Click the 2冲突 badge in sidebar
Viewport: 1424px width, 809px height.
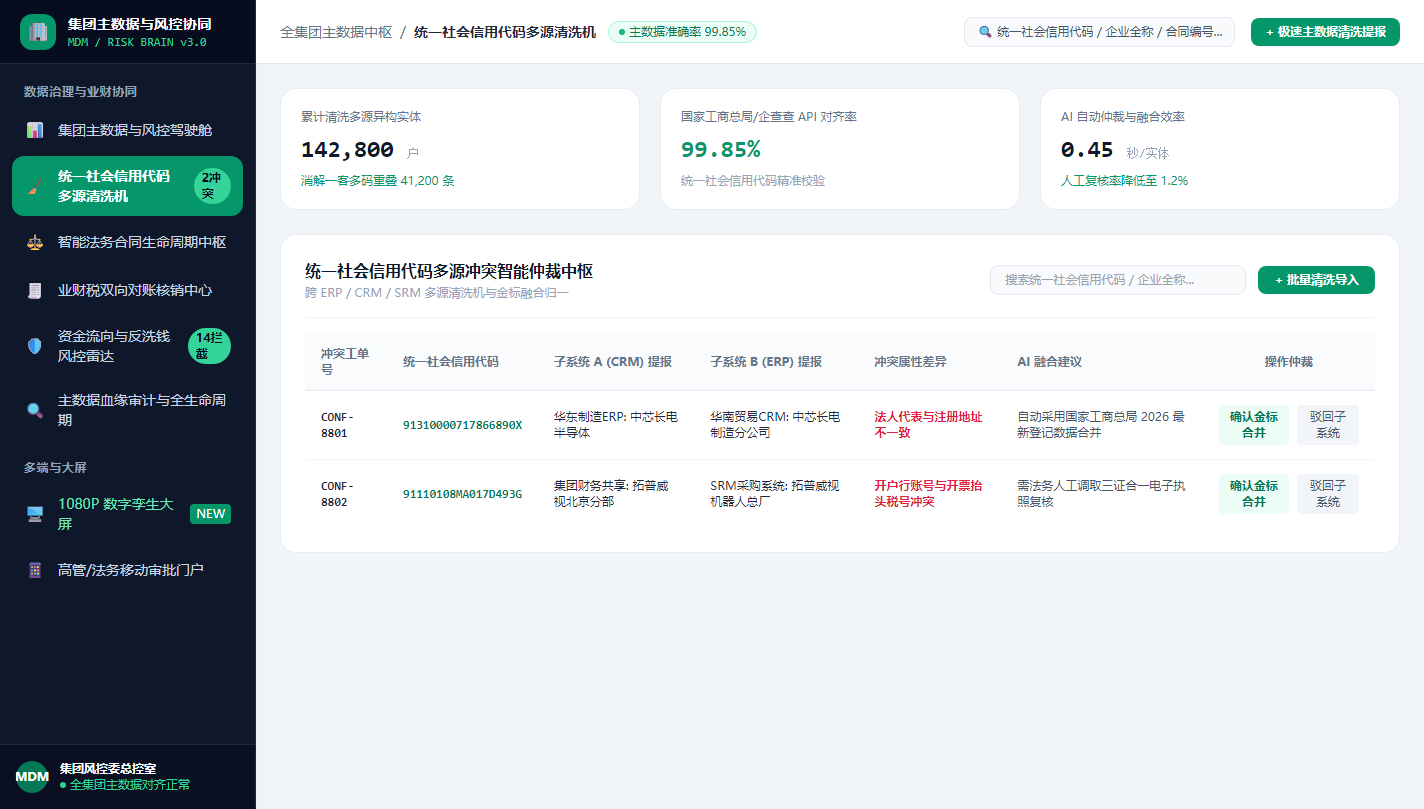pyautogui.click(x=212, y=186)
